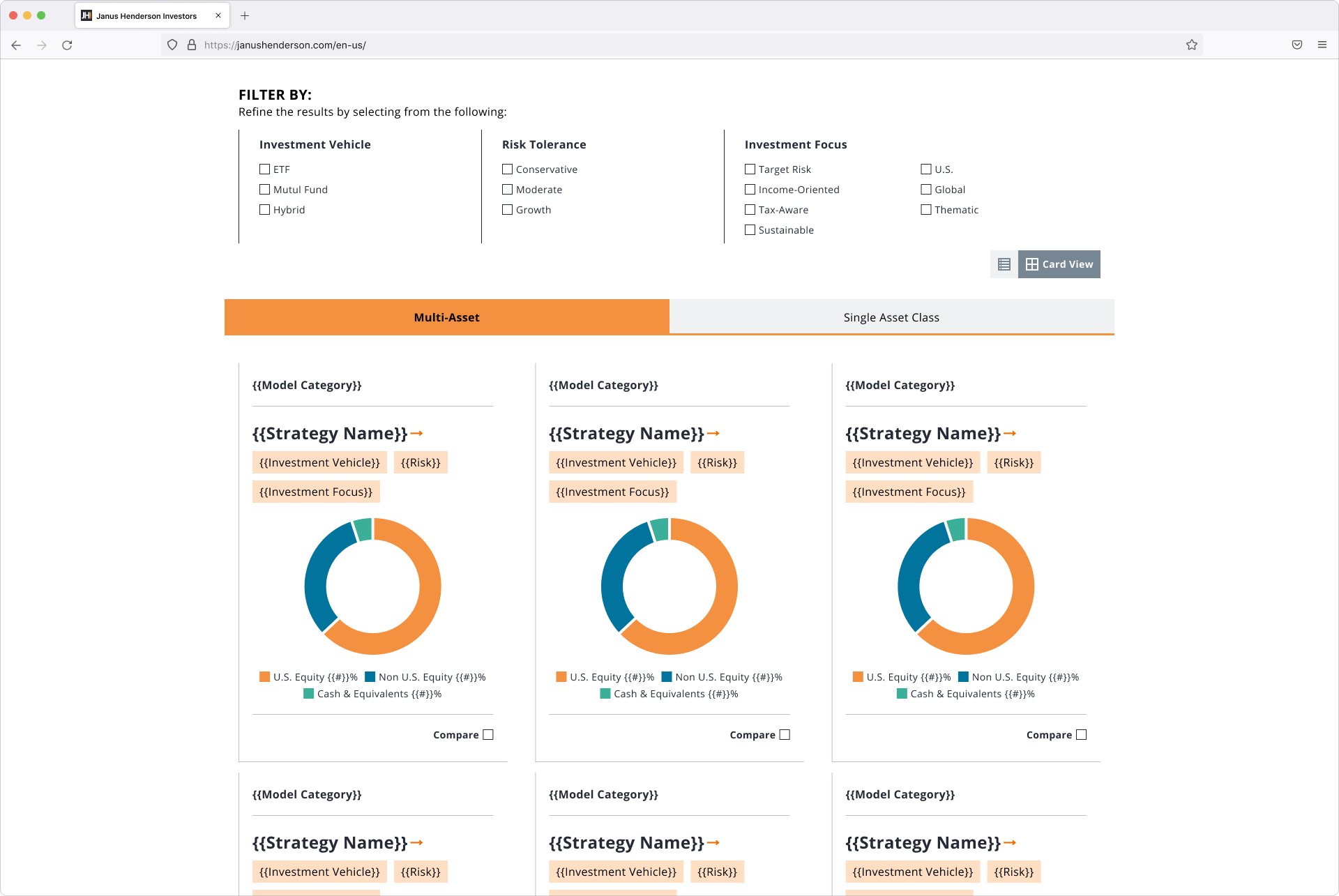The height and width of the screenshot is (896, 1339).
Task: Toggle Compare checkbox on first card
Action: tap(488, 735)
